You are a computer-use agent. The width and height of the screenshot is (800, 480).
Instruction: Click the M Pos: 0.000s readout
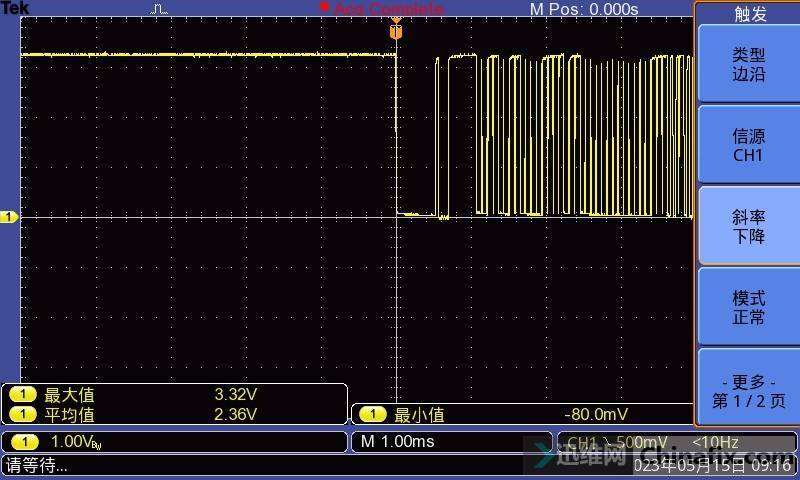point(584,9)
